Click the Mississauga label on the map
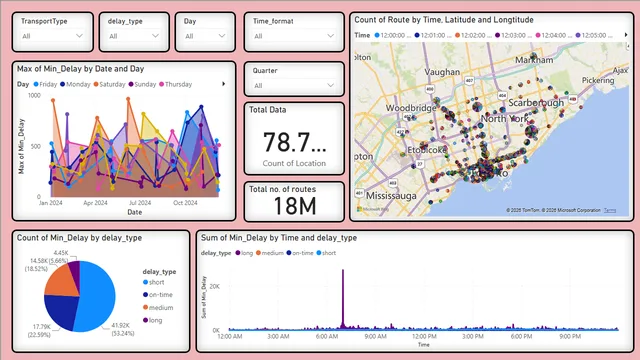 (391, 196)
